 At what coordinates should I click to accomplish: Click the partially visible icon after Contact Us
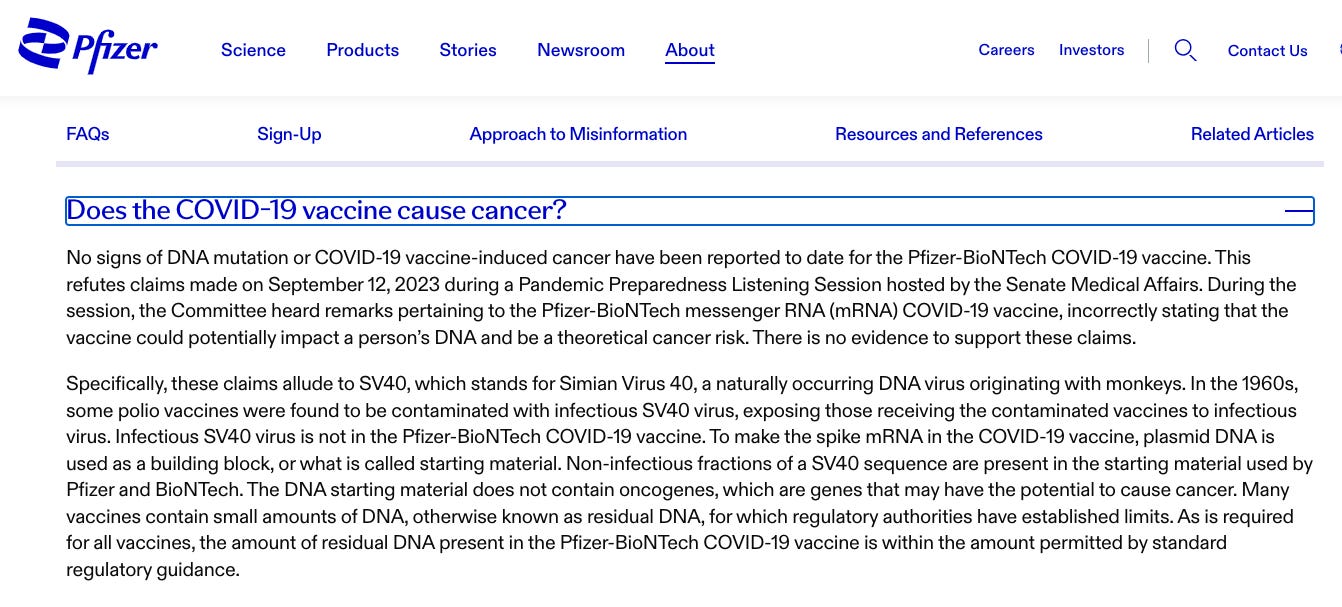[x=1339, y=50]
